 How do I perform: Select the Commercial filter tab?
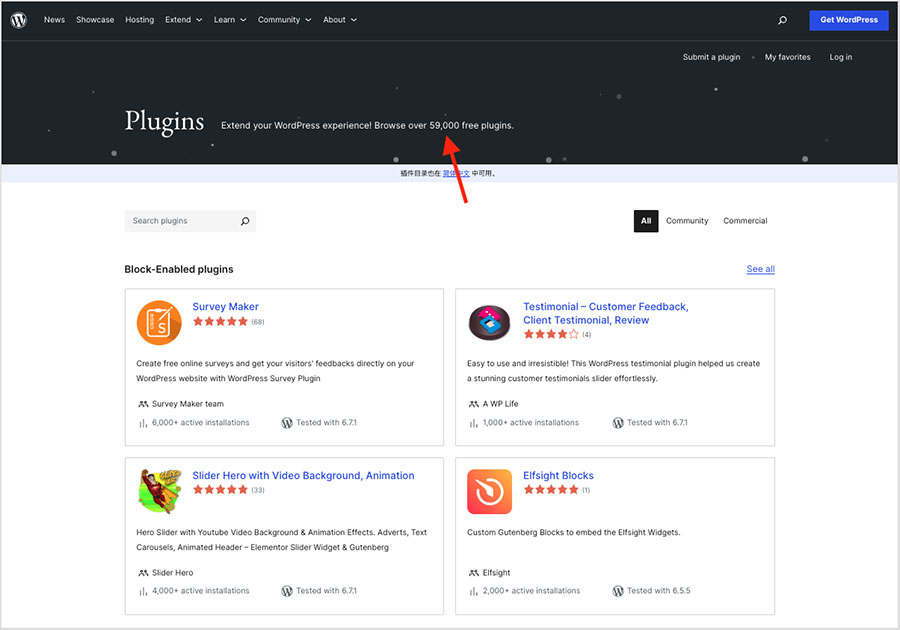click(x=745, y=221)
